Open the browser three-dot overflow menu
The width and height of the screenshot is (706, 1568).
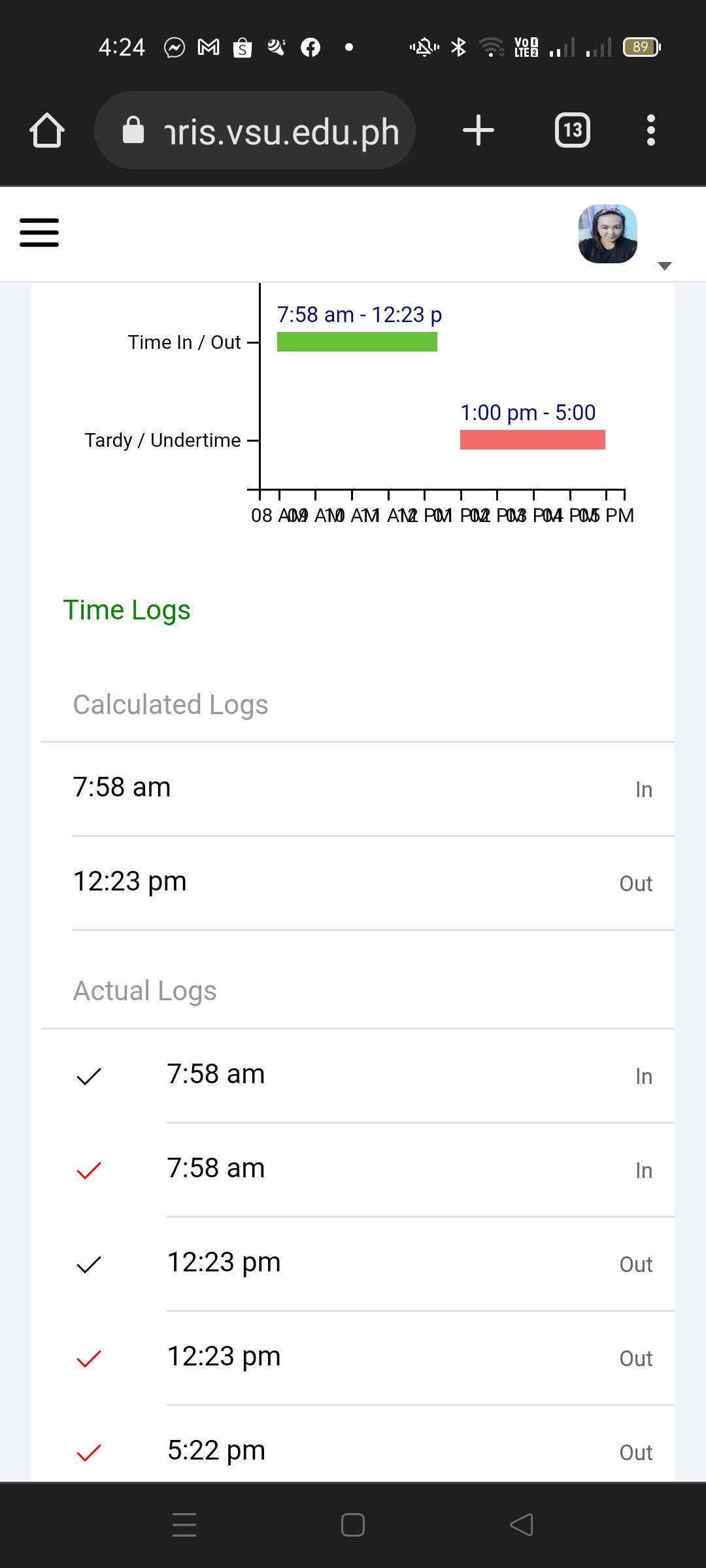[650, 130]
